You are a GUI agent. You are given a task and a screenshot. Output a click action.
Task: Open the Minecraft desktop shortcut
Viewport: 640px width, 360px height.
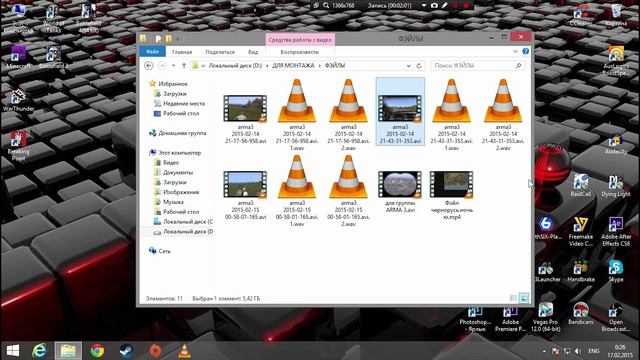point(18,58)
